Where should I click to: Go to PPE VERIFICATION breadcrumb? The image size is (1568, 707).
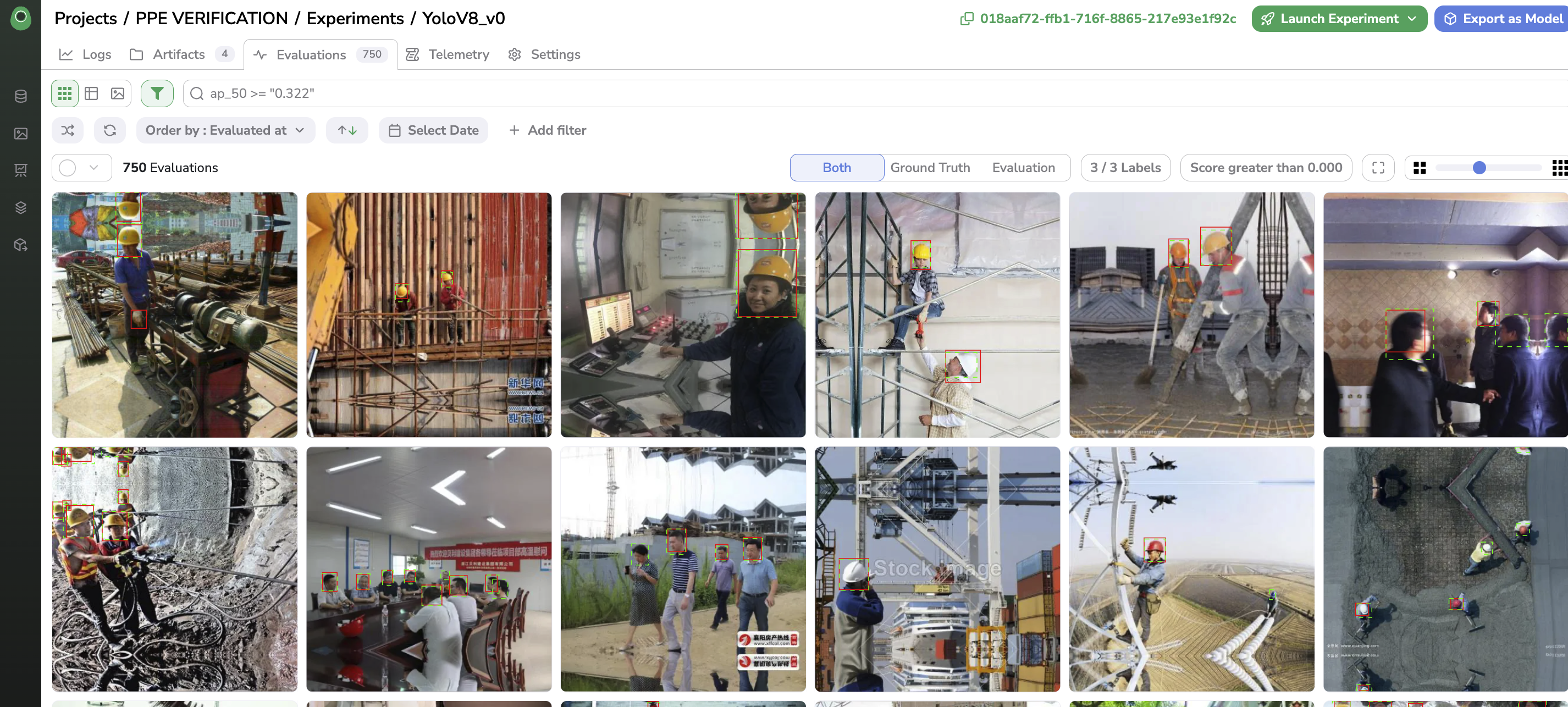211,19
